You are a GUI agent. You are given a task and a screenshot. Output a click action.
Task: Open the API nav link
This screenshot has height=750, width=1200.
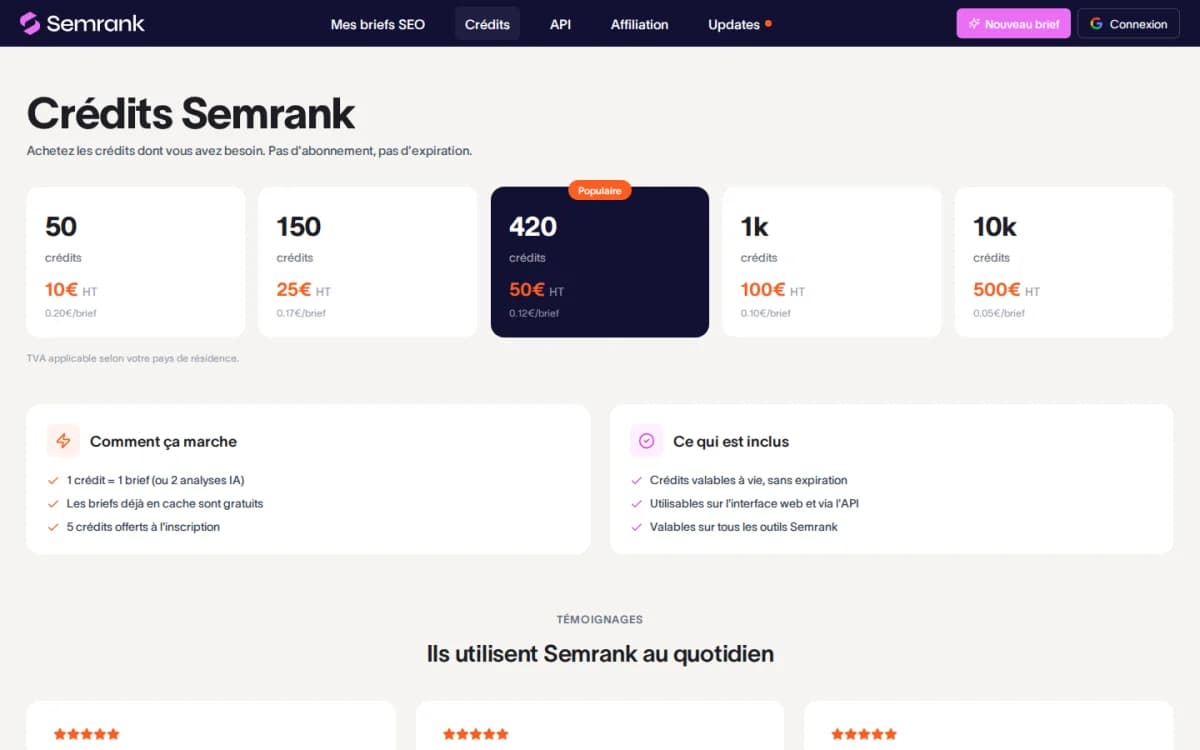point(560,24)
